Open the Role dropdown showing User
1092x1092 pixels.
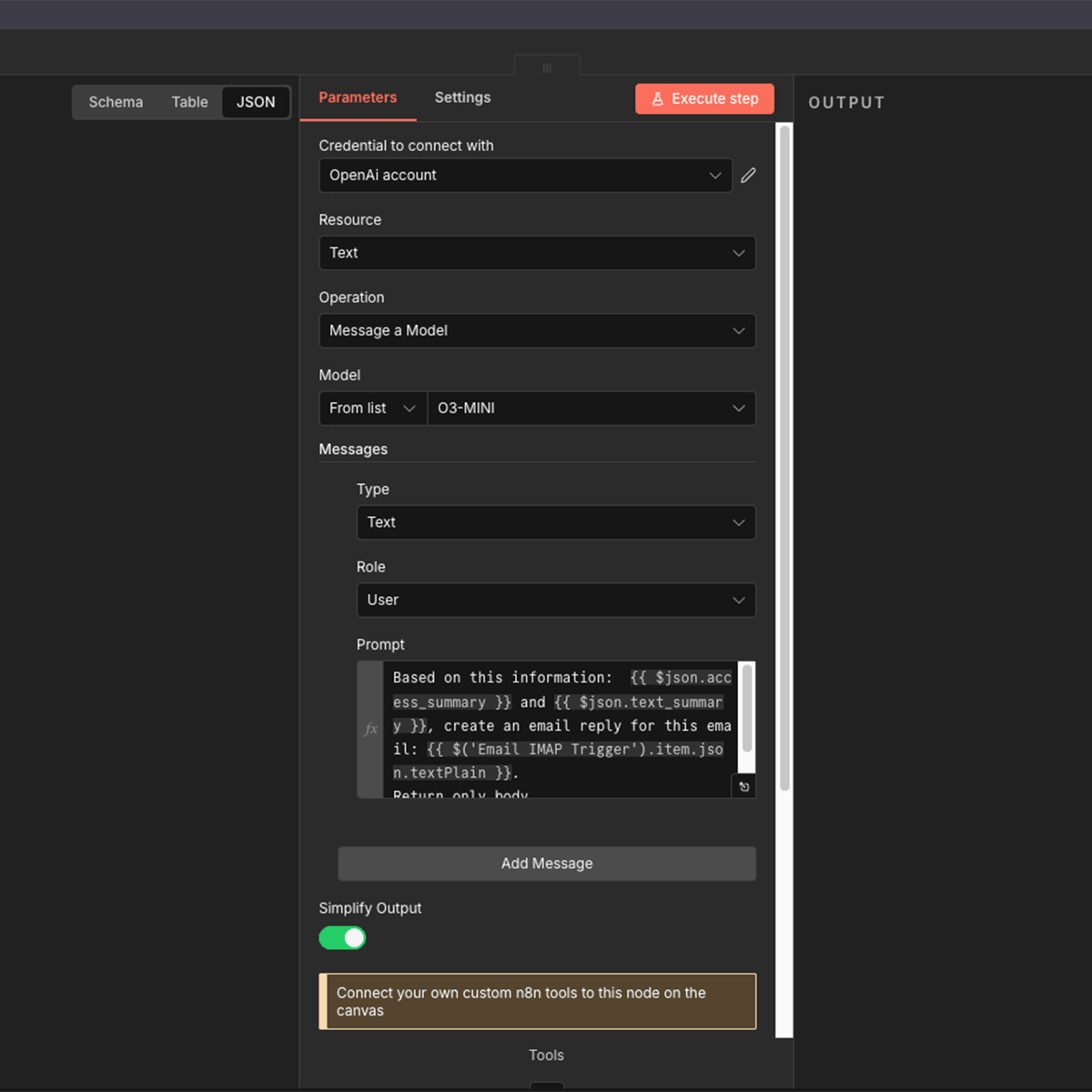pyautogui.click(x=556, y=600)
